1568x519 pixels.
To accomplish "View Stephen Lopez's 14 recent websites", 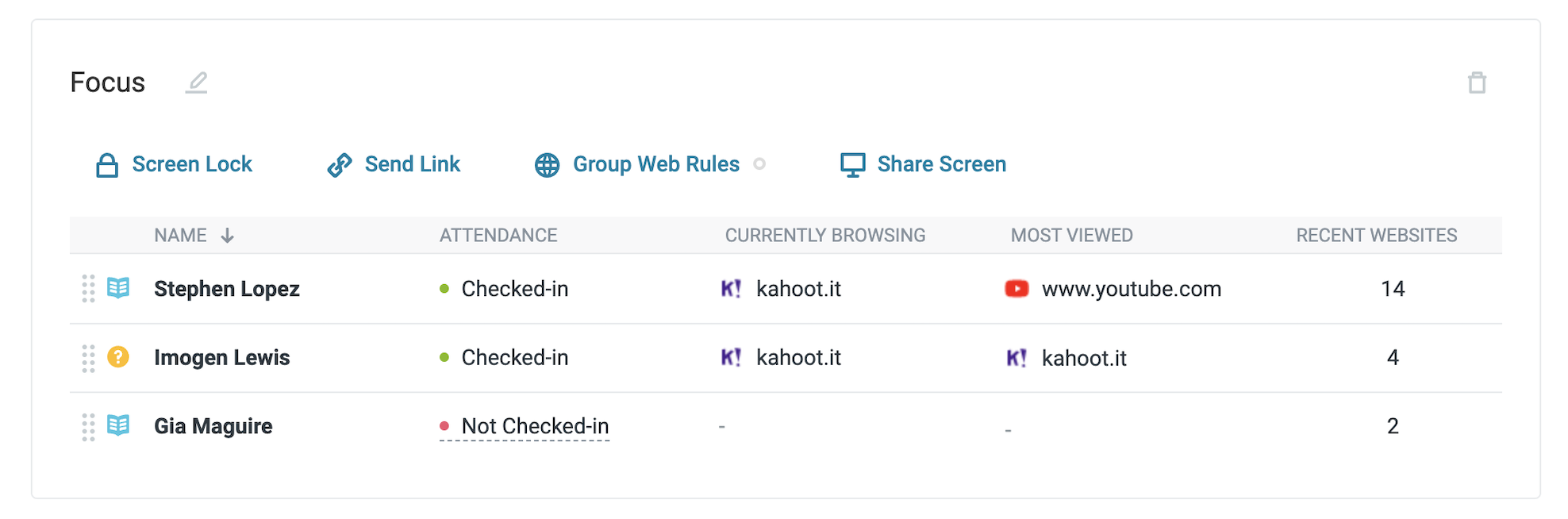I will 1393,289.
